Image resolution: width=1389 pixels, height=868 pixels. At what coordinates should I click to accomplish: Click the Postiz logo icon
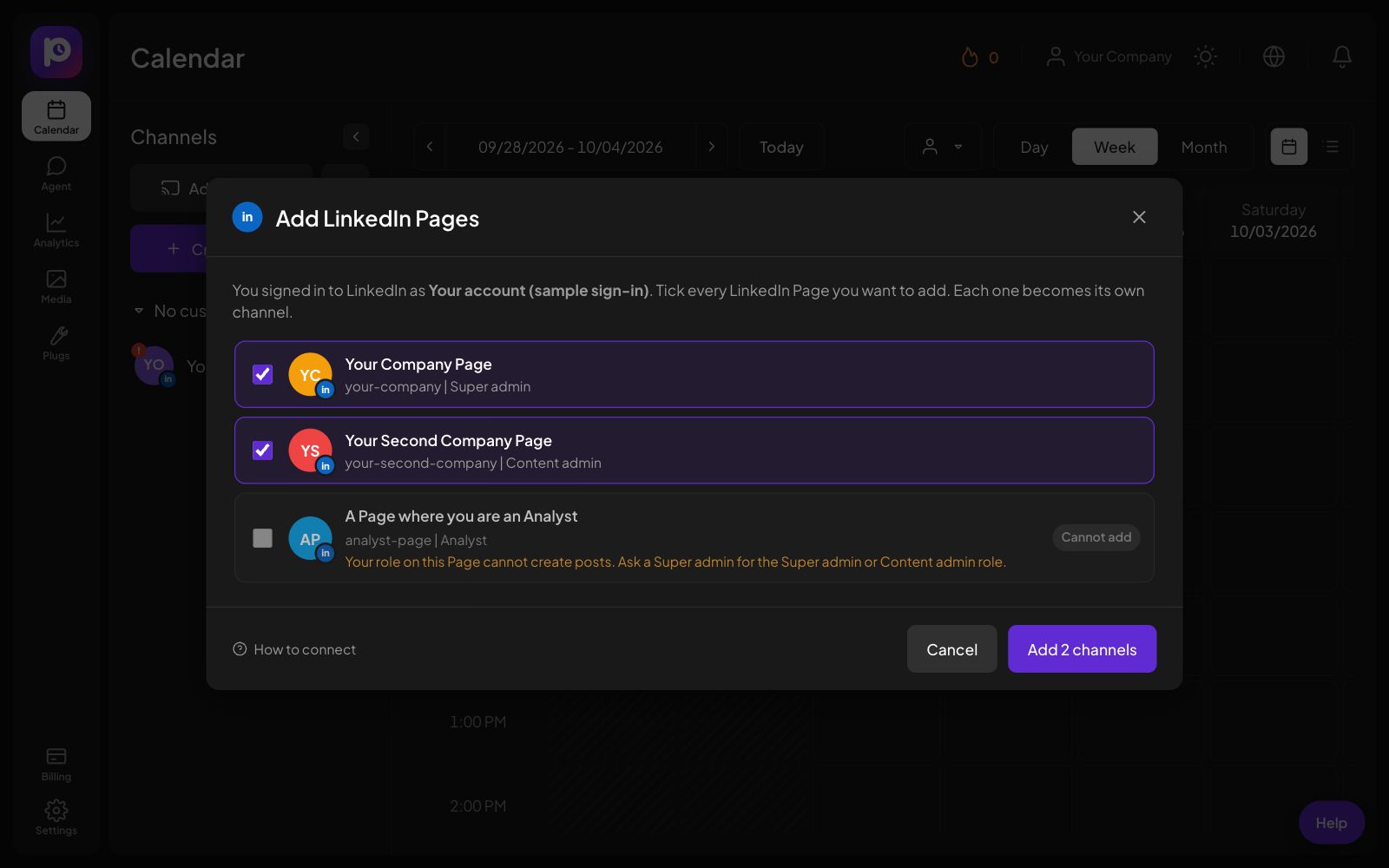[56, 52]
